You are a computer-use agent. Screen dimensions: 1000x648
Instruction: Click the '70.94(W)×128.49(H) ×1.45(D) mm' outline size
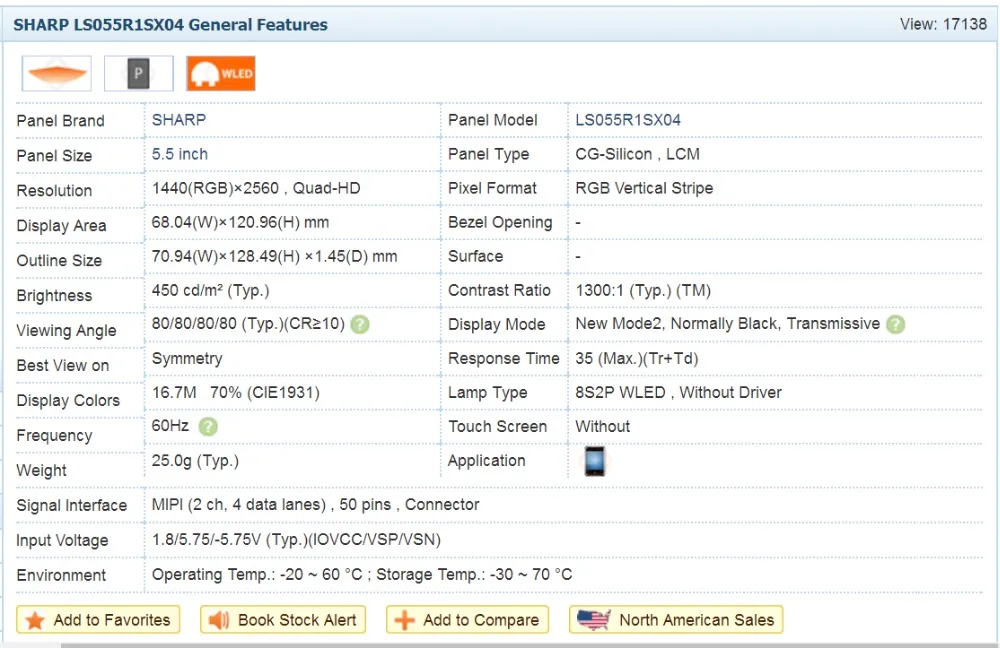pyautogui.click(x=274, y=256)
